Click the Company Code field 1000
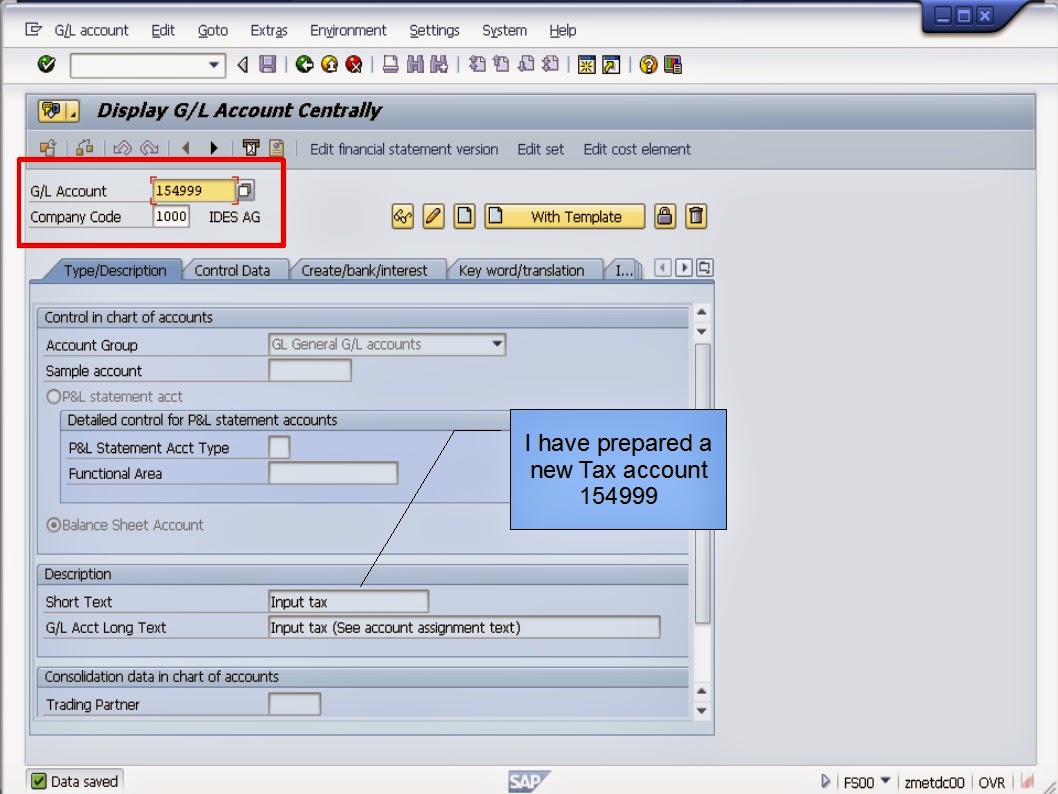This screenshot has width=1058, height=794. click(171, 217)
